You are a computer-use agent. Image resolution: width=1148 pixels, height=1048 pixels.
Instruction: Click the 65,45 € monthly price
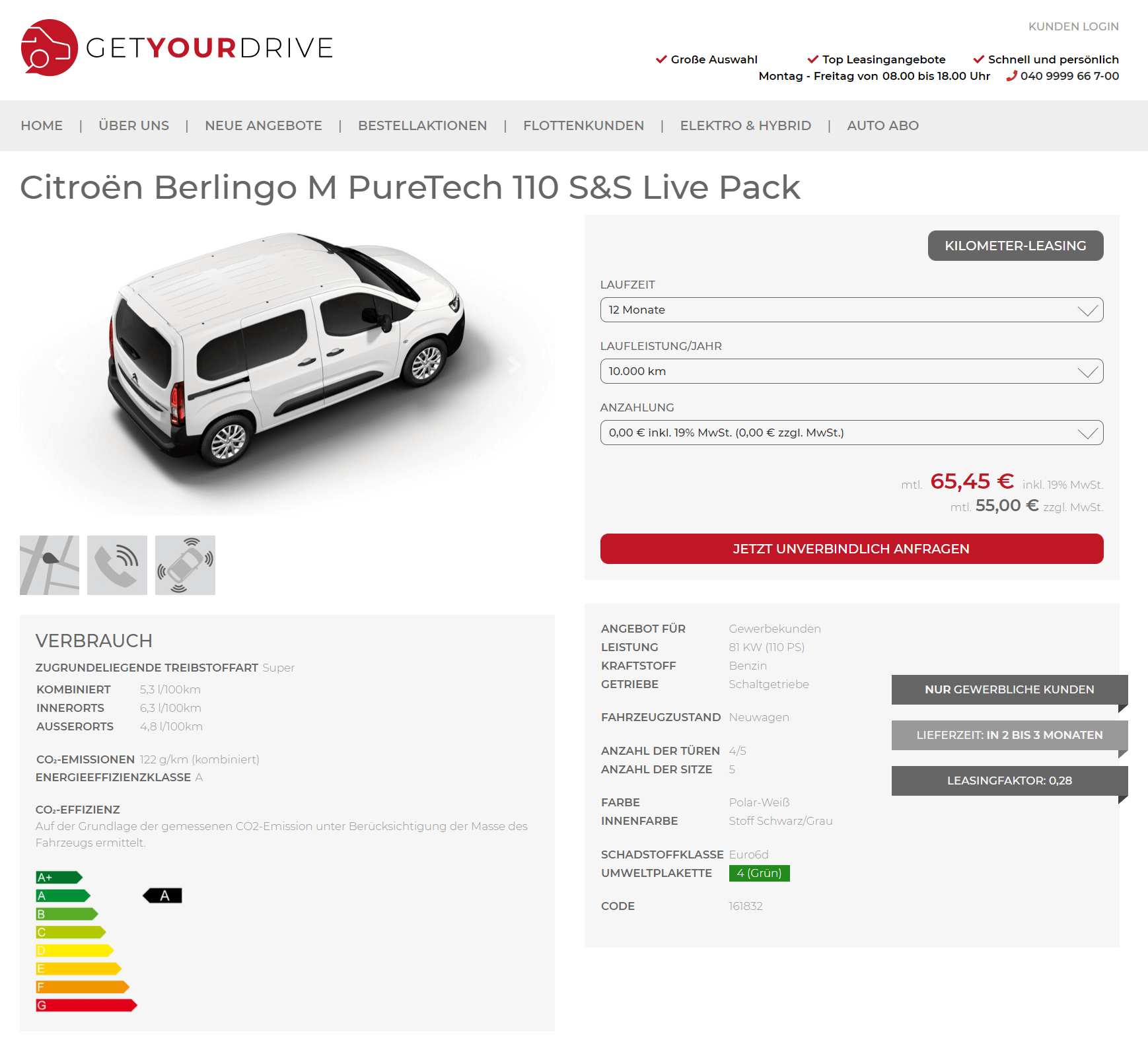[x=972, y=481]
